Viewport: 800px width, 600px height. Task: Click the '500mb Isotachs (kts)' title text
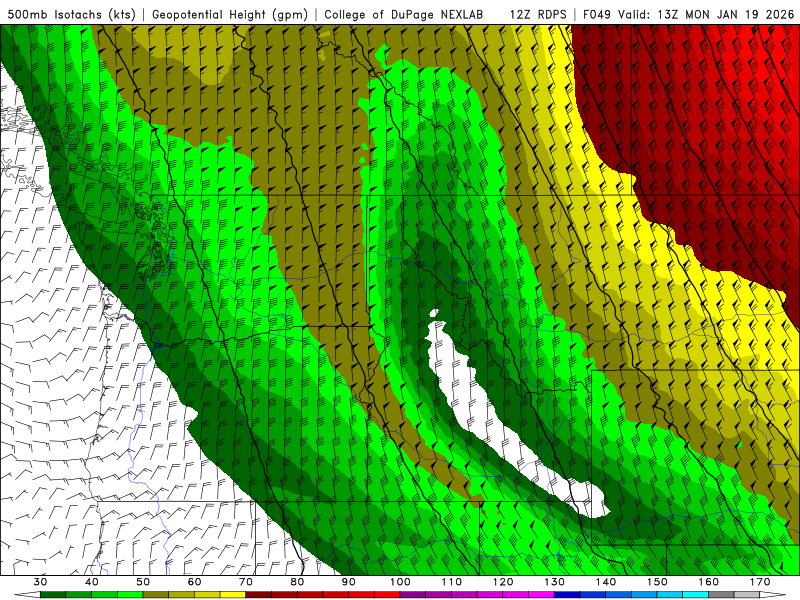pyautogui.click(x=71, y=14)
